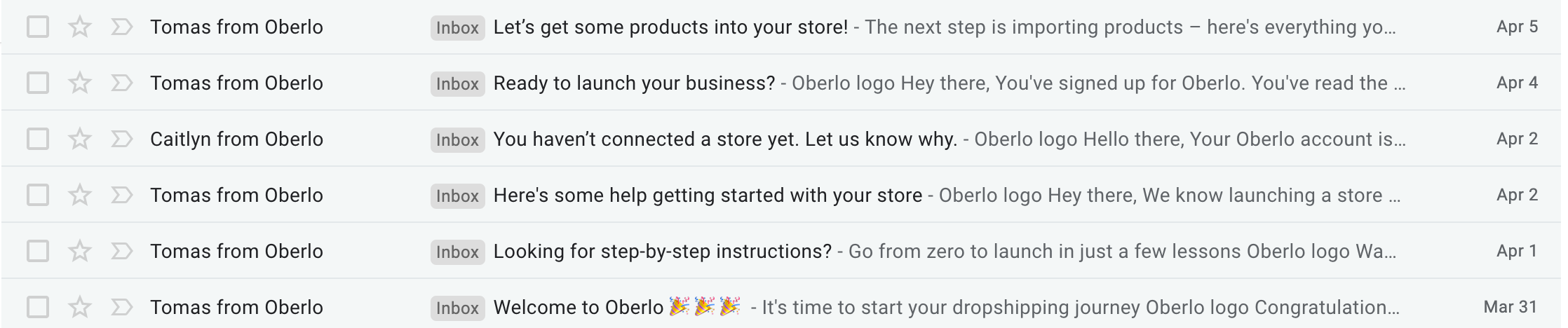Click the Inbox label on "Welcome to Oberlo" row

[x=457, y=308]
